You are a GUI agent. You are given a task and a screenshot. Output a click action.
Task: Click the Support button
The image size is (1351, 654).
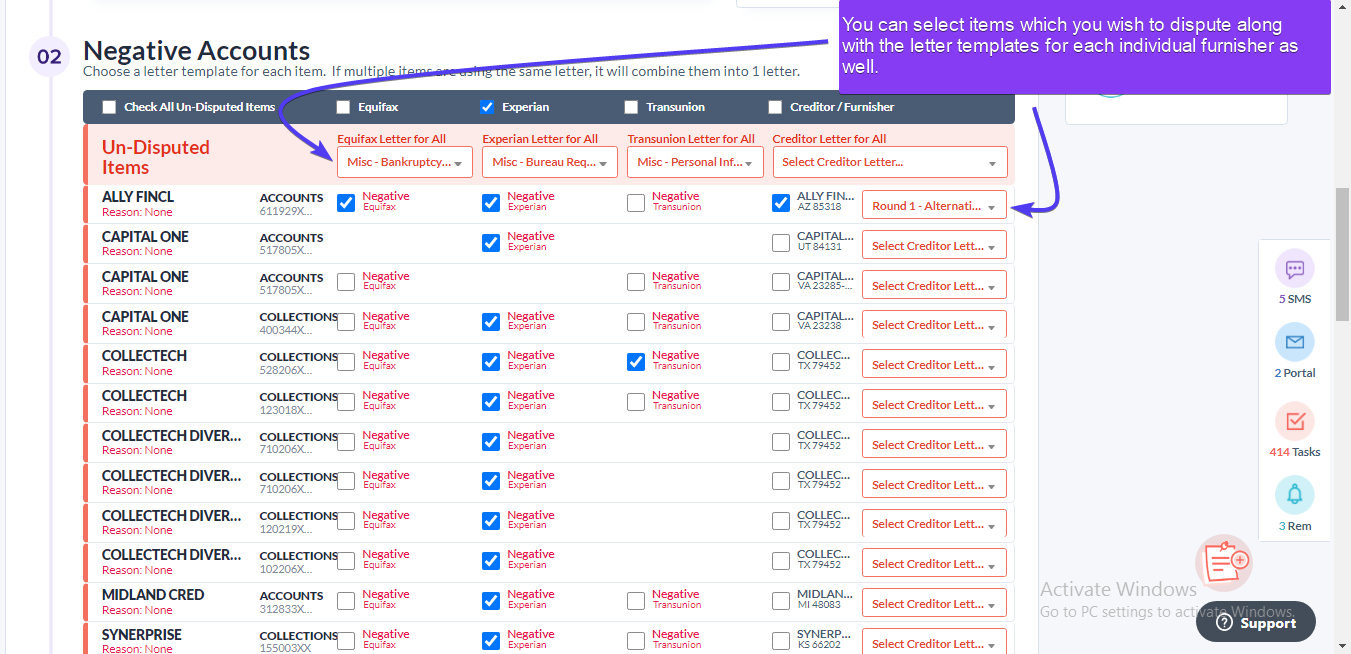pos(1255,621)
